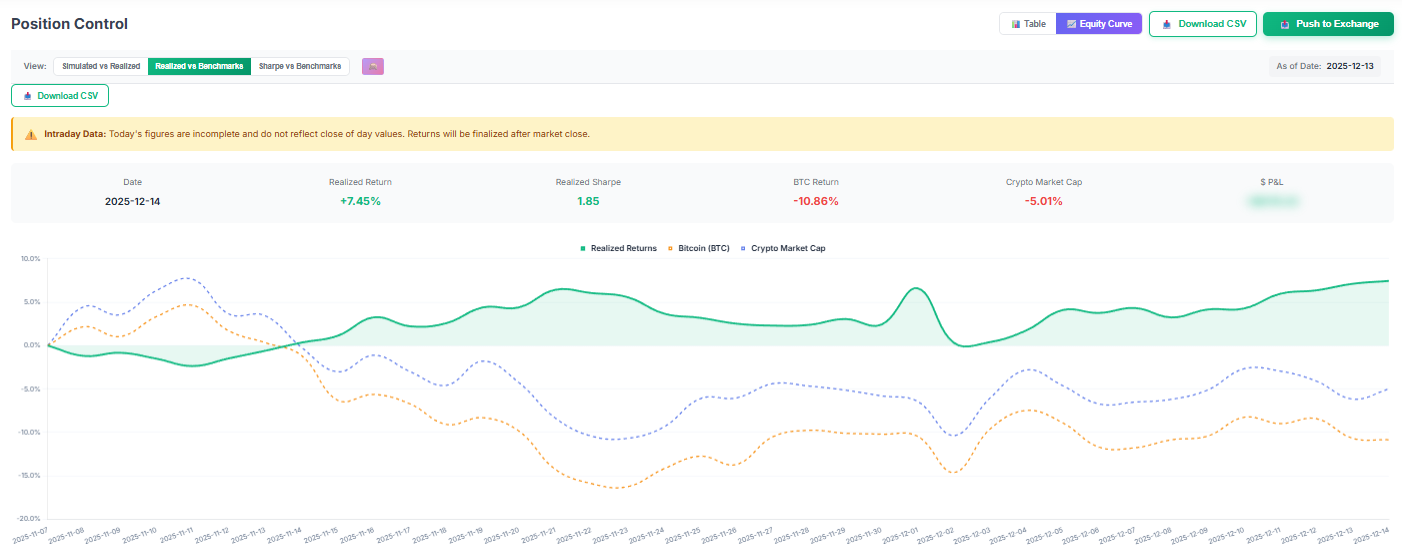Click the Push to Exchange button
Screen dimensions: 1402x548
pos(1328,24)
